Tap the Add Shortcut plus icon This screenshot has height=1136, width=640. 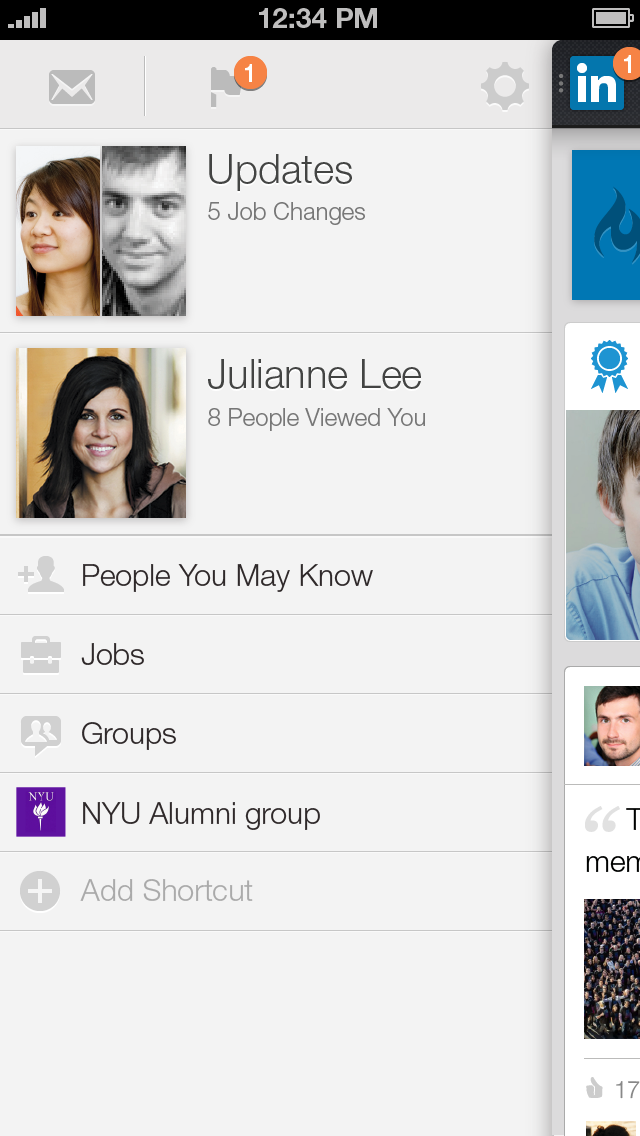point(41,891)
